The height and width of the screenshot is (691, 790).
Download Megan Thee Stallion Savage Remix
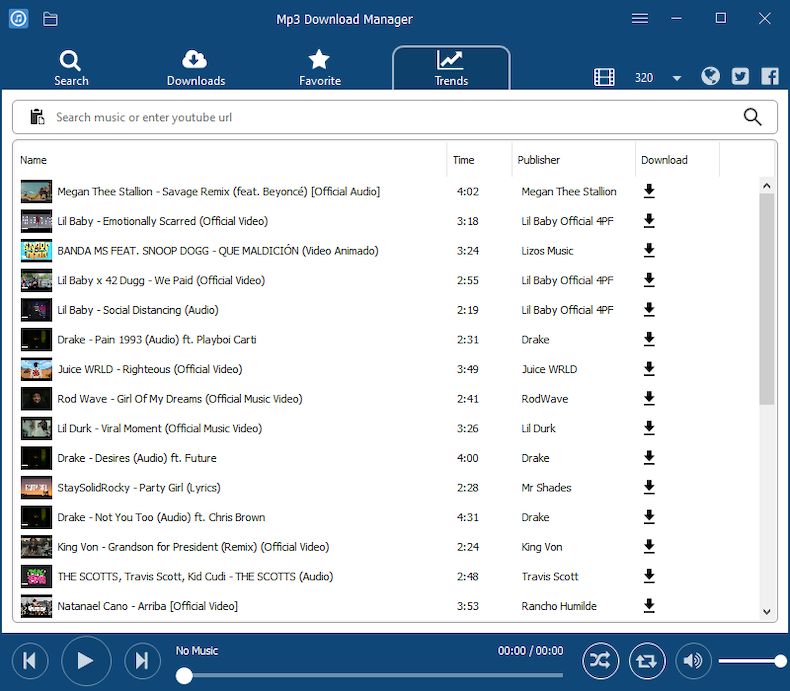click(649, 191)
